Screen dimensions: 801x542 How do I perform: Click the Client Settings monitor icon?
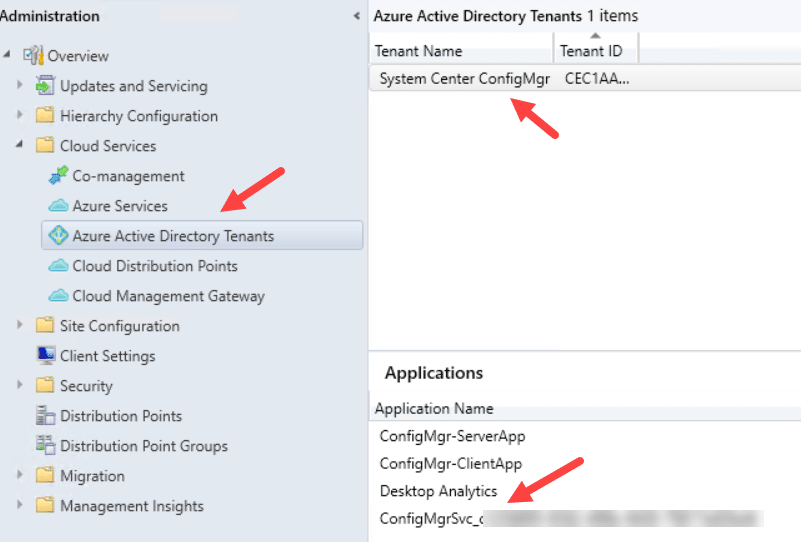[x=46, y=356]
